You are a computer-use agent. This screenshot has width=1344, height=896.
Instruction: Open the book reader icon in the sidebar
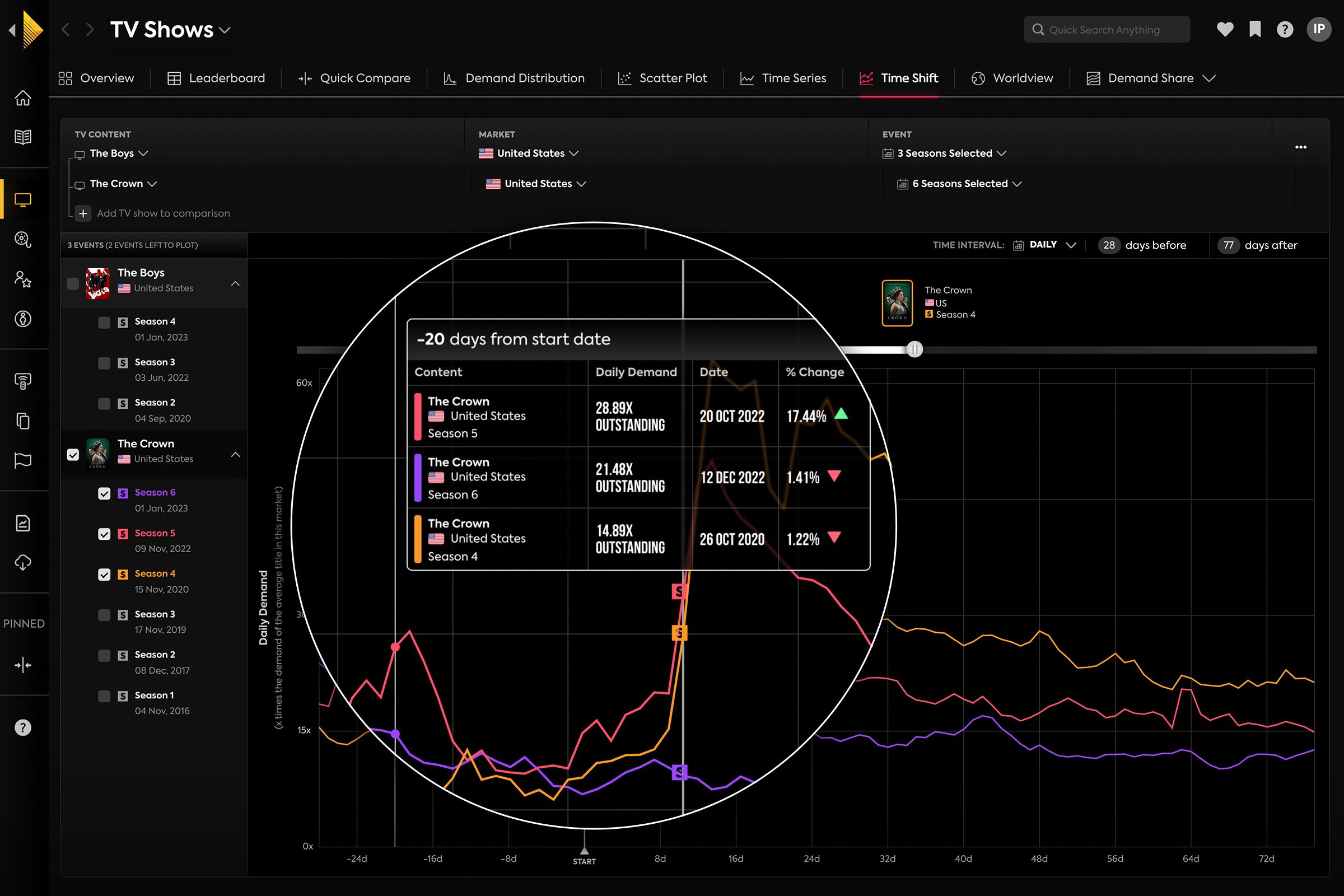pos(23,137)
